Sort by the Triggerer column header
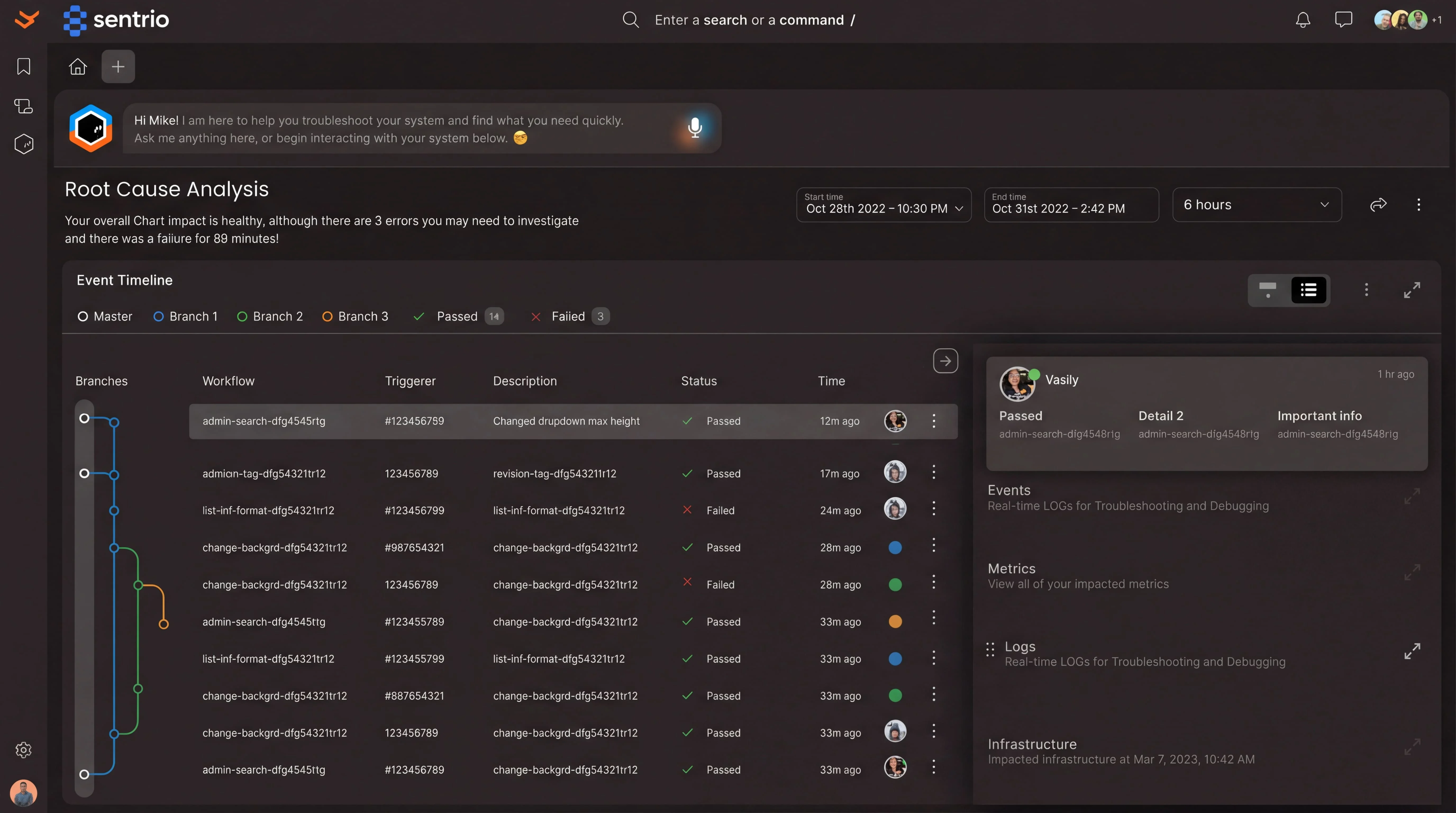 click(410, 381)
